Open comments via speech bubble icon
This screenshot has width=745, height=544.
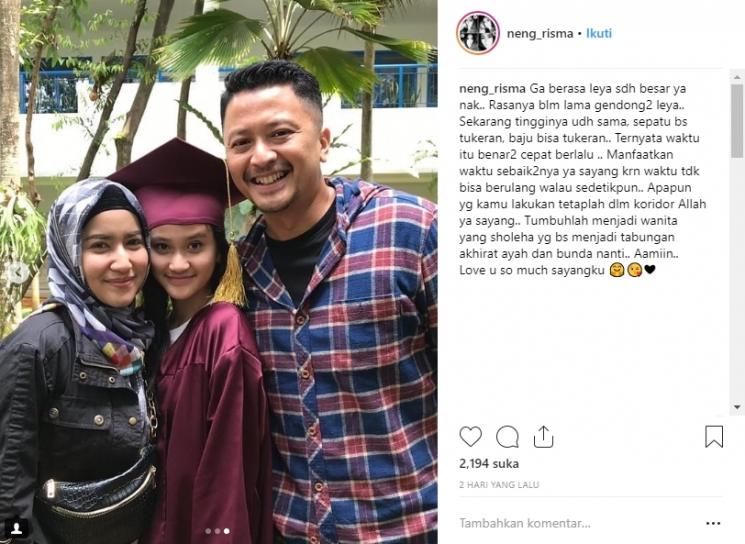(507, 437)
